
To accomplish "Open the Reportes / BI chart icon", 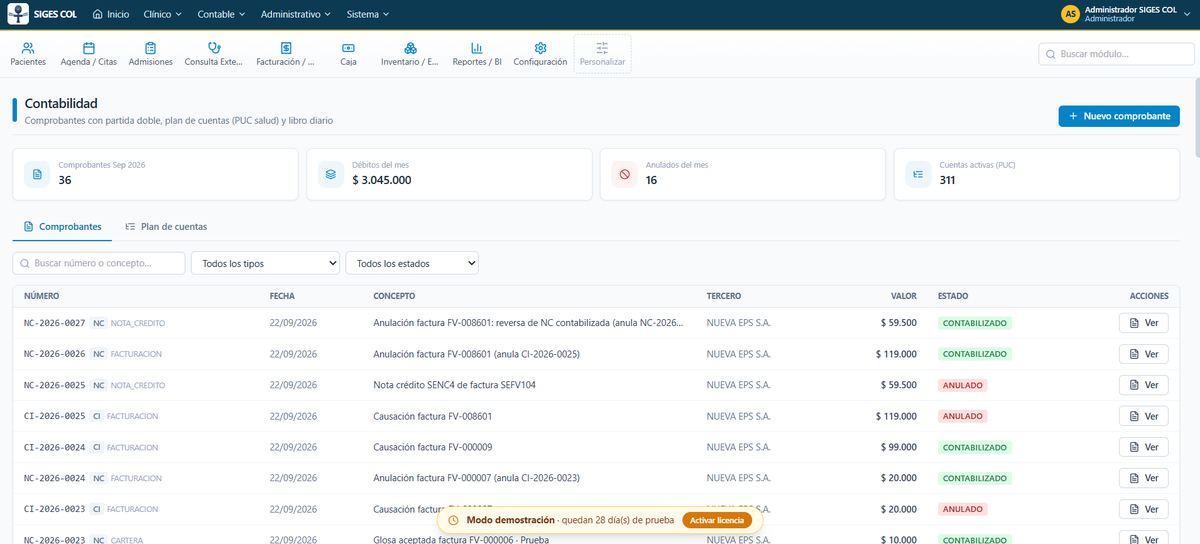I will [477, 48].
